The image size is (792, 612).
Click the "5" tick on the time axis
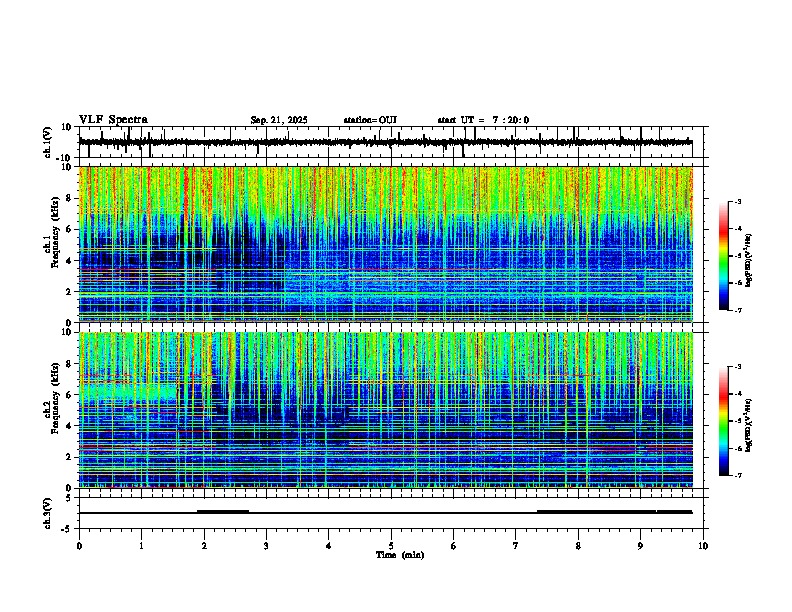coord(391,546)
